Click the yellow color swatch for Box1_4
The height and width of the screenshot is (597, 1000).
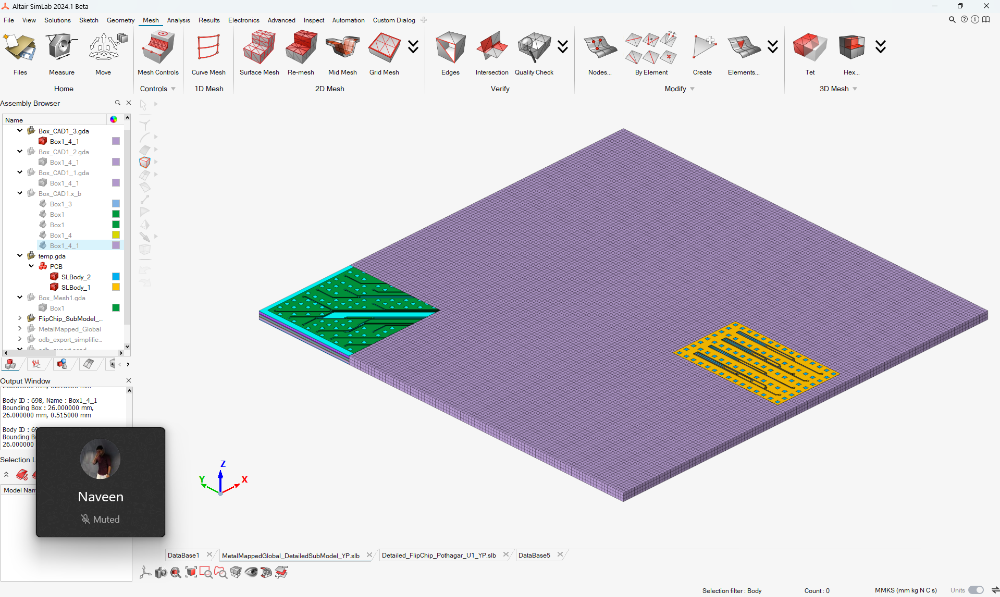click(x=116, y=235)
